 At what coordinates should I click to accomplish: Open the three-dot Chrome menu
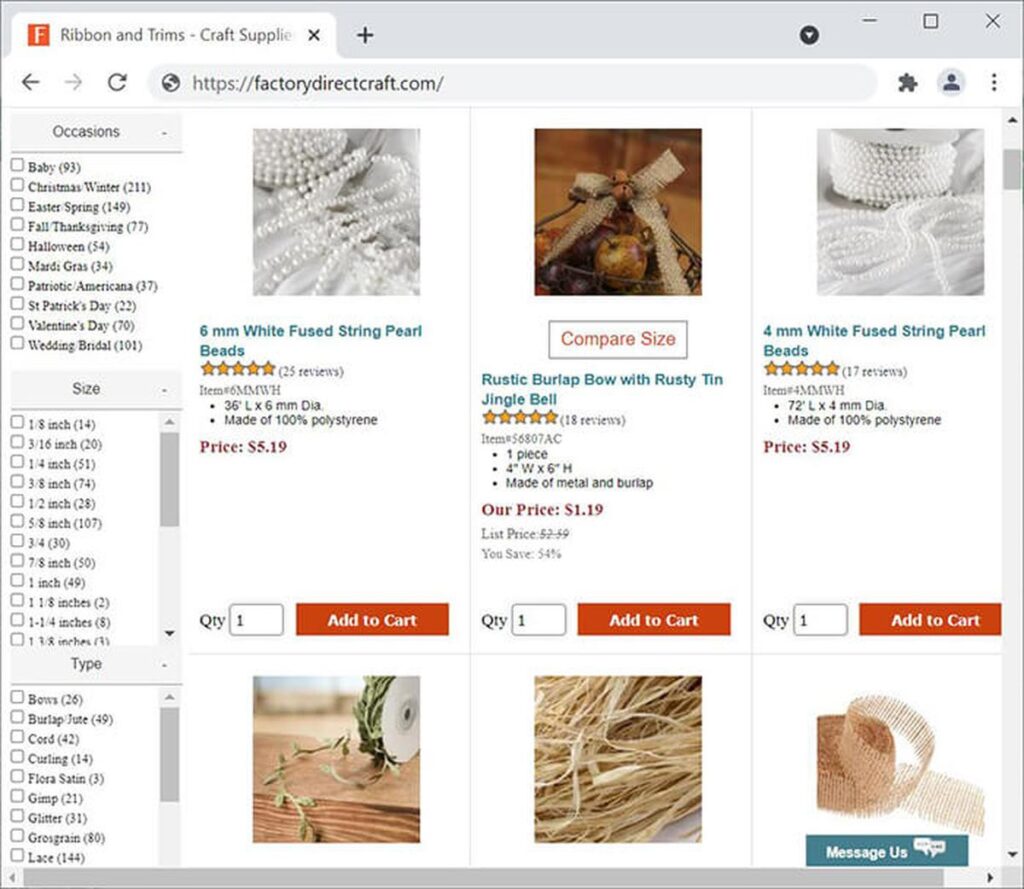click(x=995, y=83)
